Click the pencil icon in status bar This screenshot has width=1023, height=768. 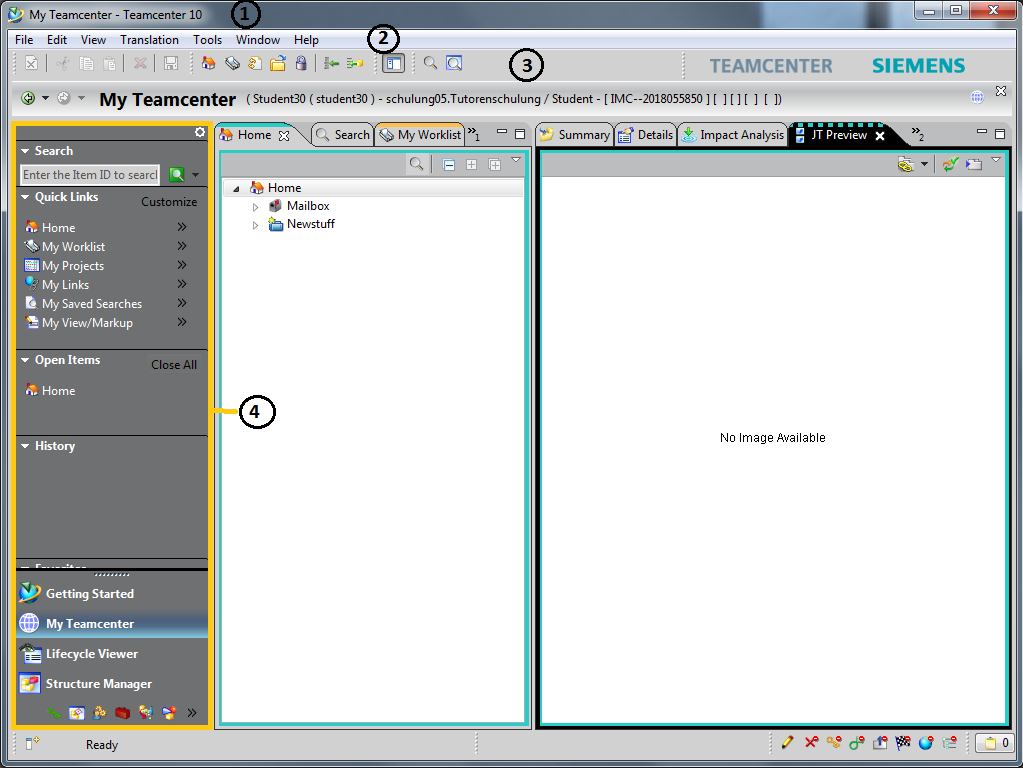(x=787, y=742)
